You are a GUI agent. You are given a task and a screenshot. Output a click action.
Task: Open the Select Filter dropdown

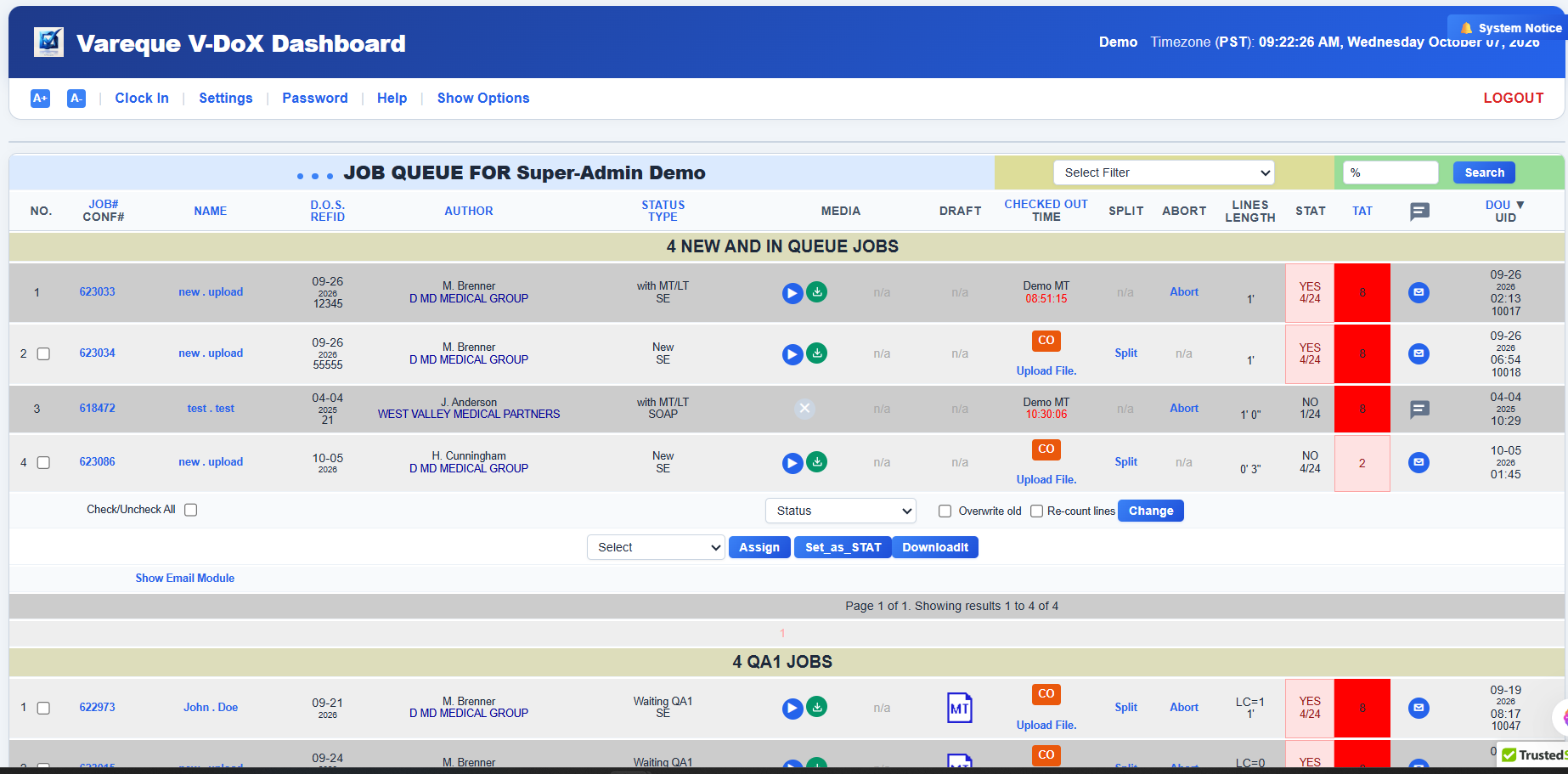(x=1164, y=172)
